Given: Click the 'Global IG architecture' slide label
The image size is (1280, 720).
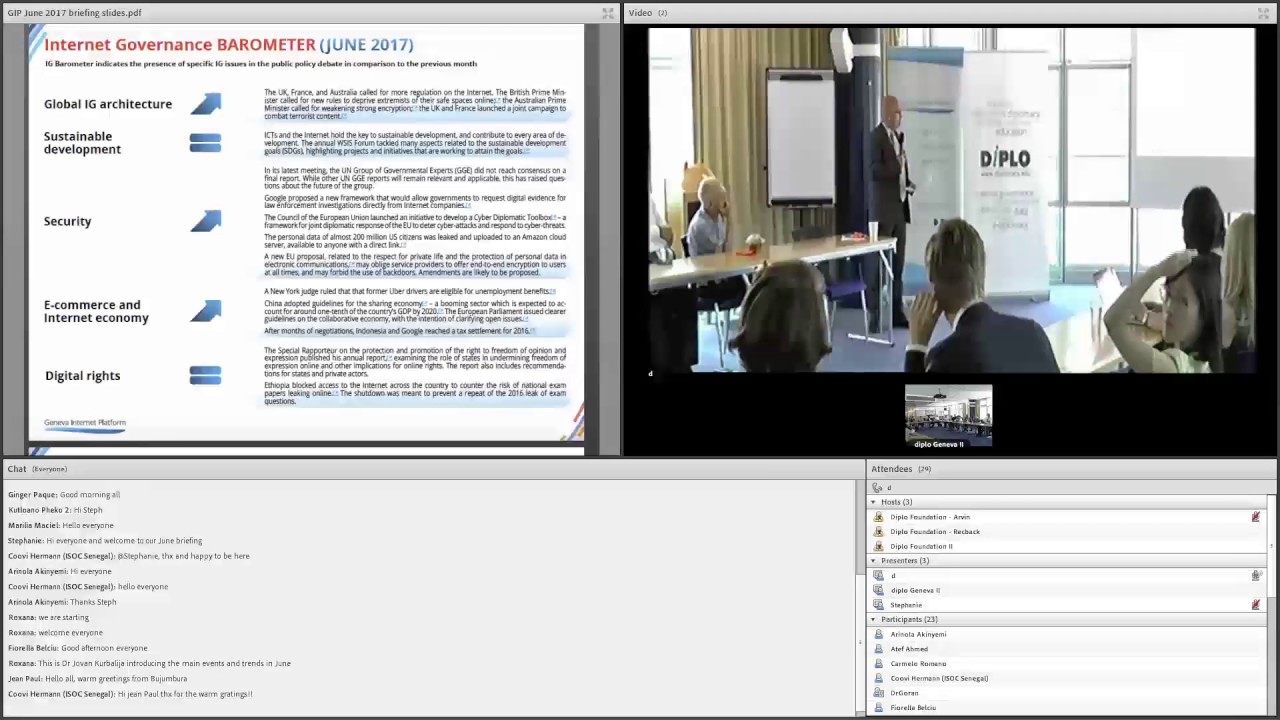Looking at the screenshot, I should pos(108,104).
